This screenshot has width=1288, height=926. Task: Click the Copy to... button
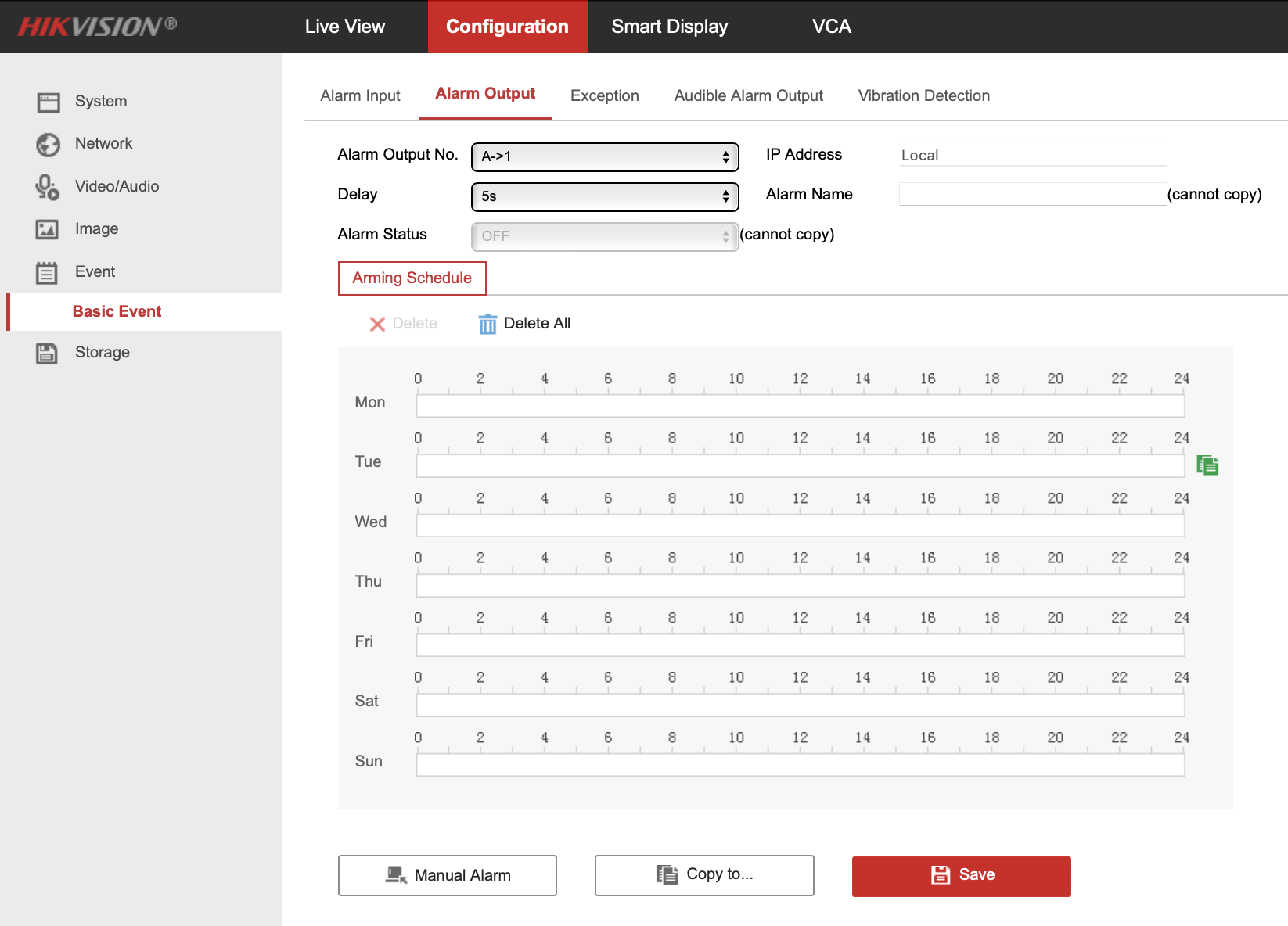point(703,874)
